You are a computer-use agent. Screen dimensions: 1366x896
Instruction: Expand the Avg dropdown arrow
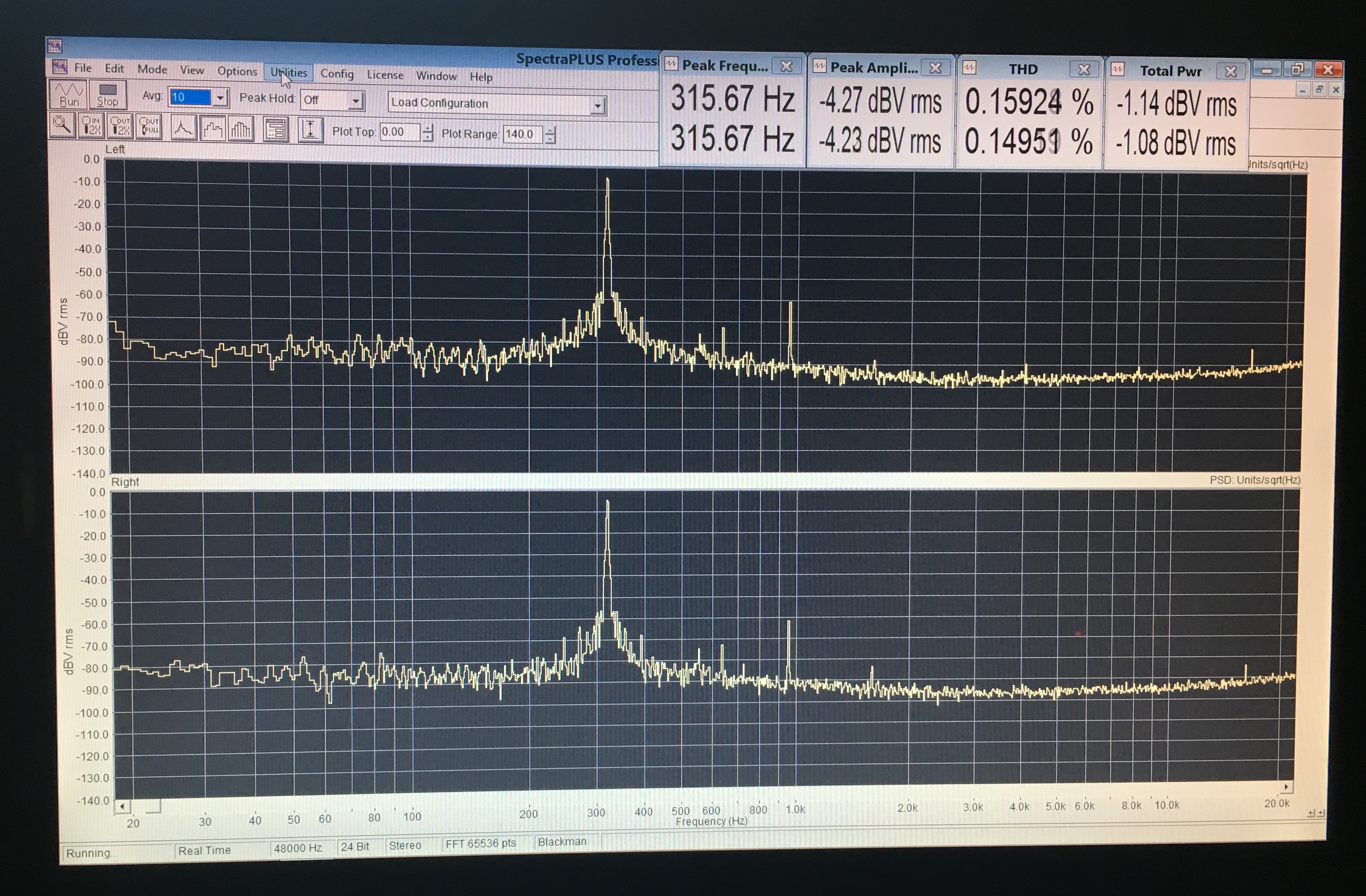(x=220, y=98)
